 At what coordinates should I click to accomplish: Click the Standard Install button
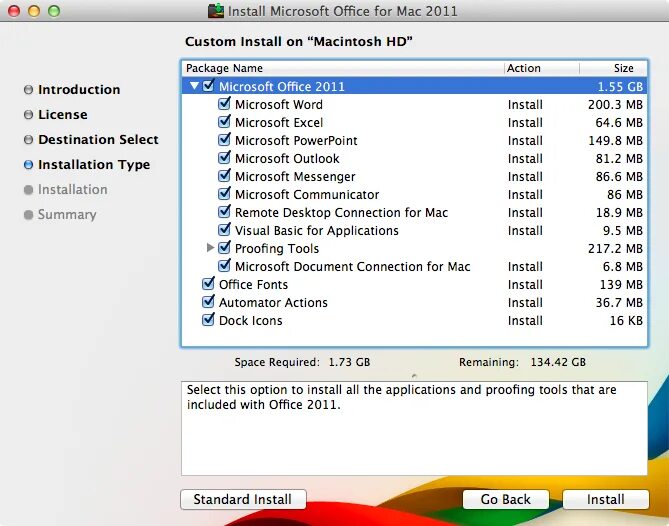pyautogui.click(x=243, y=499)
